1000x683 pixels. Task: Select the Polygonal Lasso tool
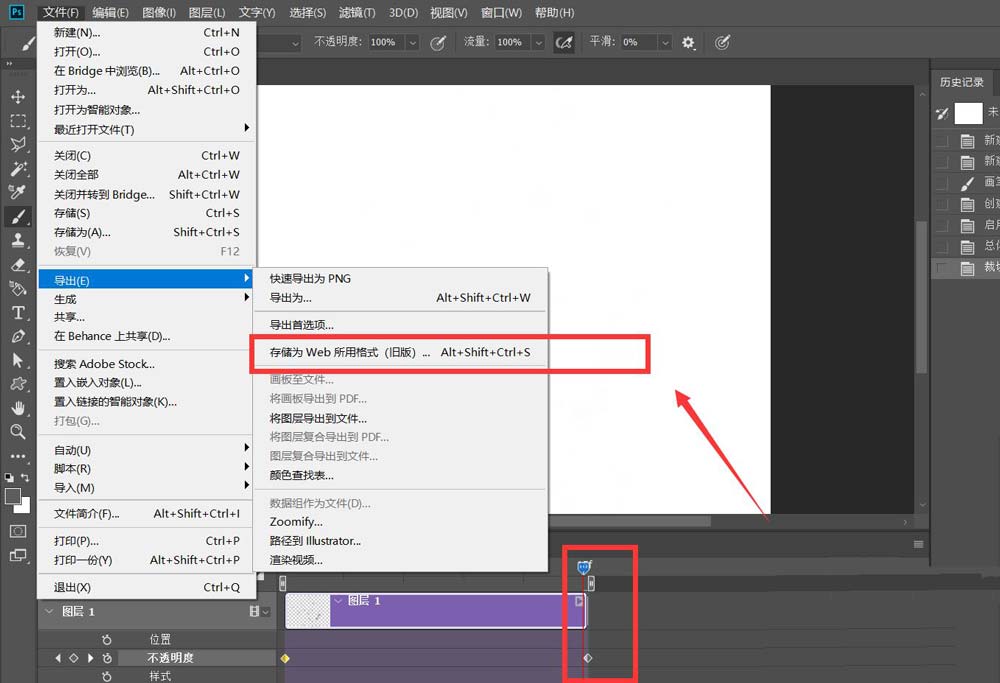(18, 145)
